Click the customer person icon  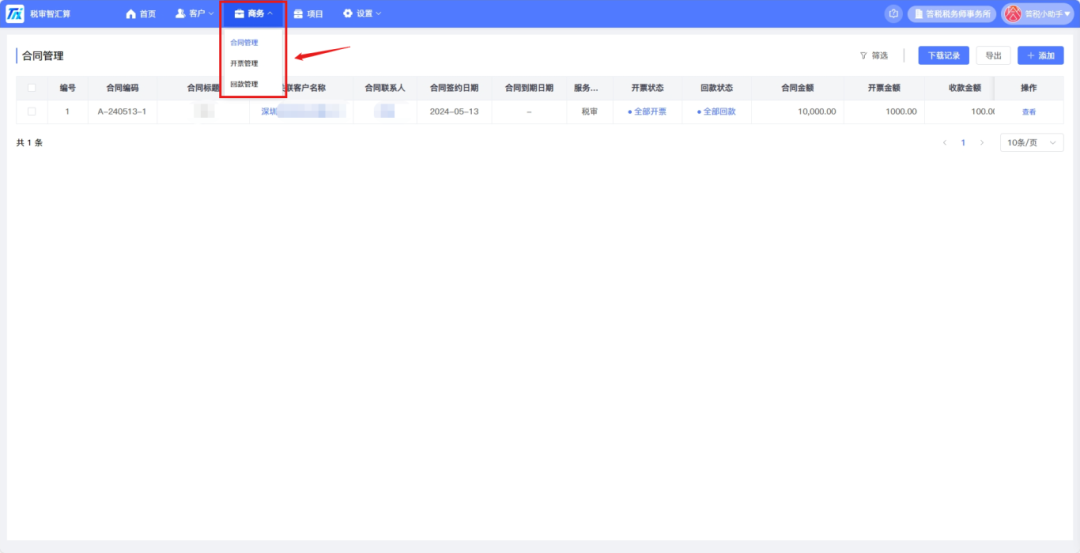tap(180, 14)
